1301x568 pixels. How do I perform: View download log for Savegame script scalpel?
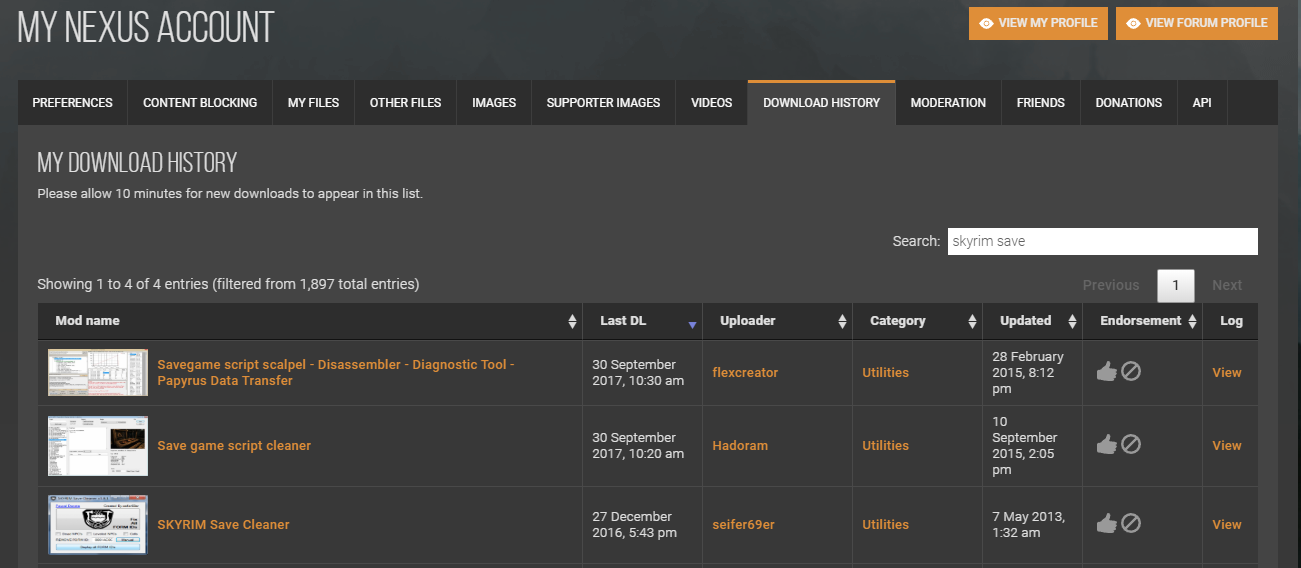[1227, 372]
